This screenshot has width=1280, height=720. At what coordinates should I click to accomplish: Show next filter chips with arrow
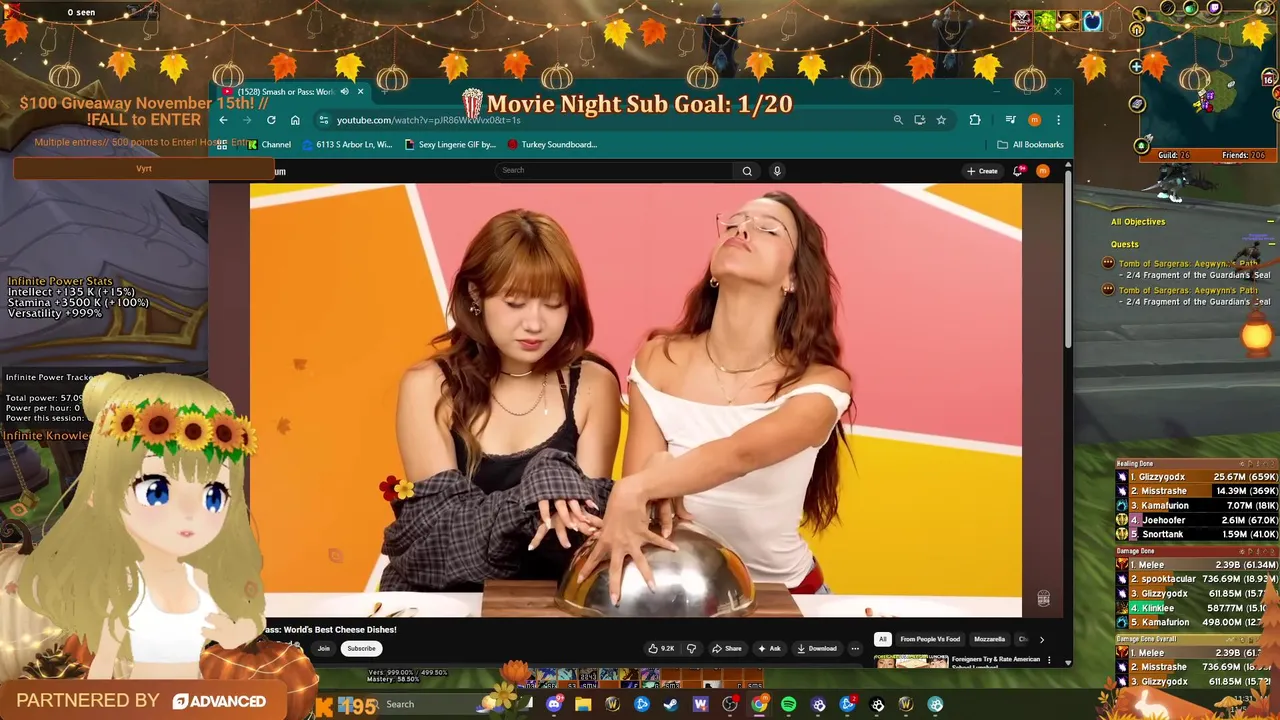pyautogui.click(x=1041, y=639)
